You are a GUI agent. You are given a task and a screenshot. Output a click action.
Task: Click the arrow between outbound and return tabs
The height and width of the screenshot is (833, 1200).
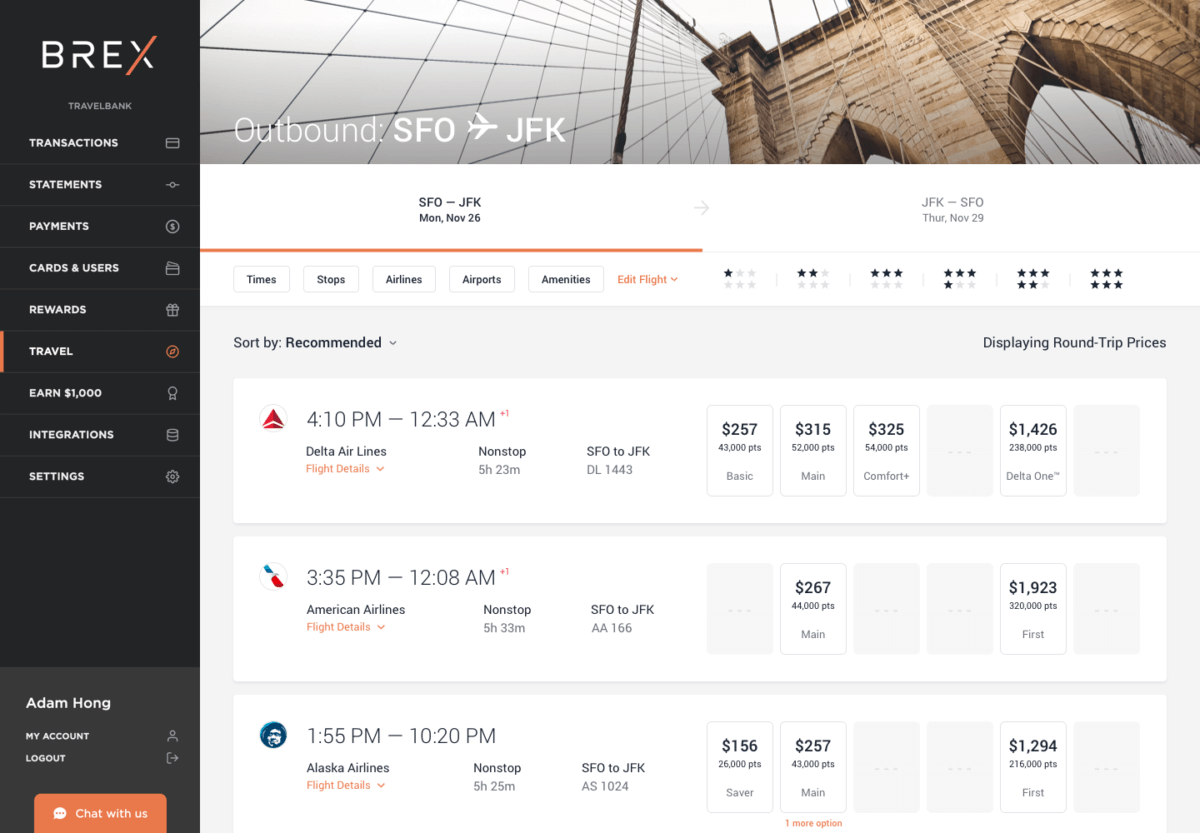(x=702, y=208)
